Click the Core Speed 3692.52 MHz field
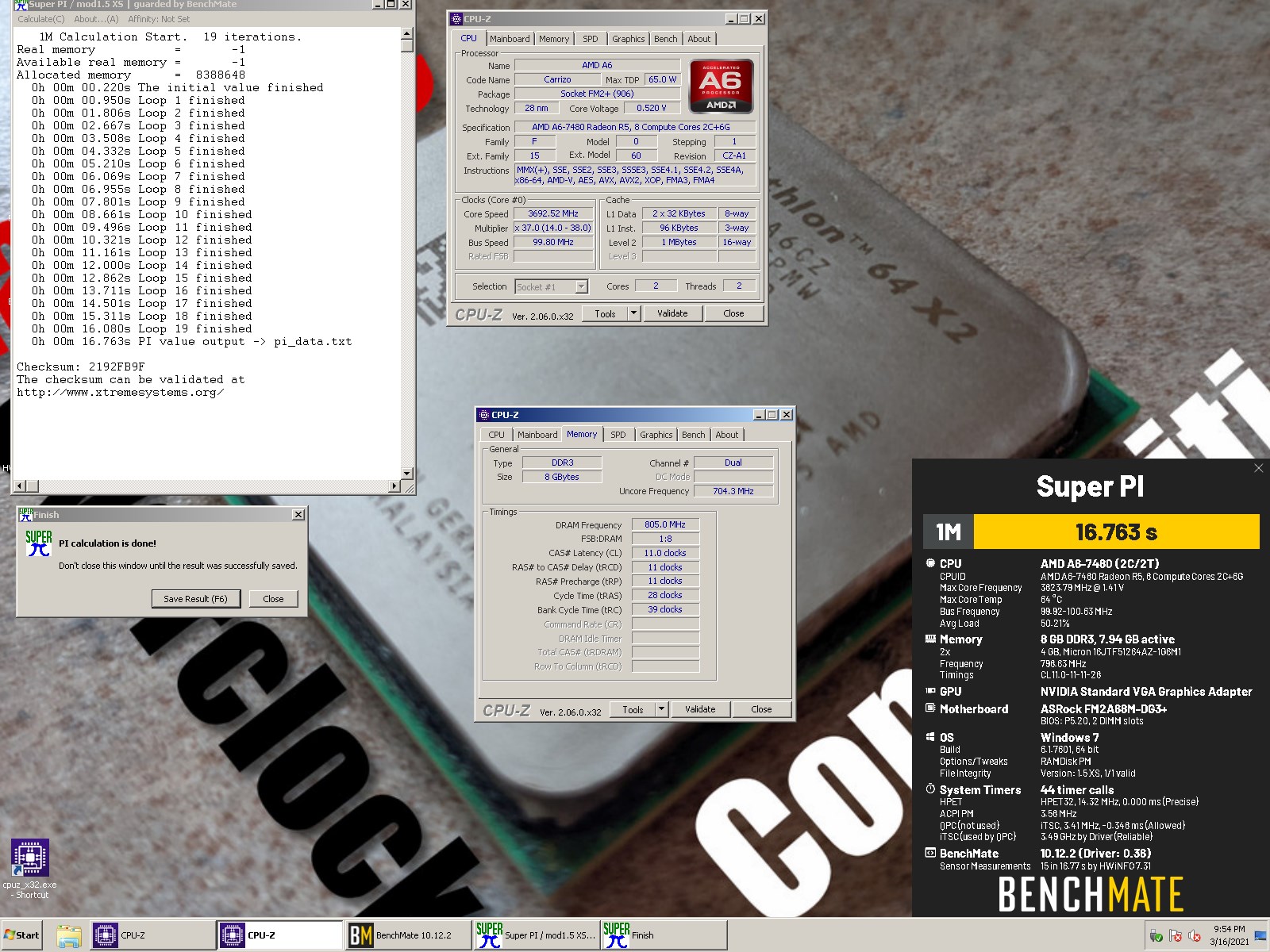The width and height of the screenshot is (1270, 952). click(x=553, y=213)
